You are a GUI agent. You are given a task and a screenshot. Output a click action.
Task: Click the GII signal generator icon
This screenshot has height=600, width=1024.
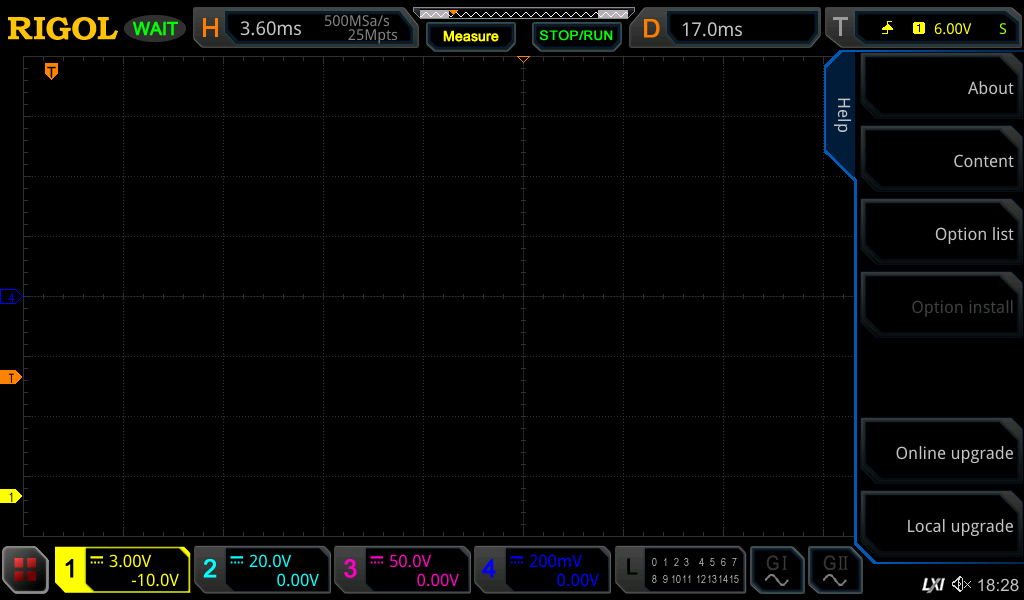[x=835, y=570]
